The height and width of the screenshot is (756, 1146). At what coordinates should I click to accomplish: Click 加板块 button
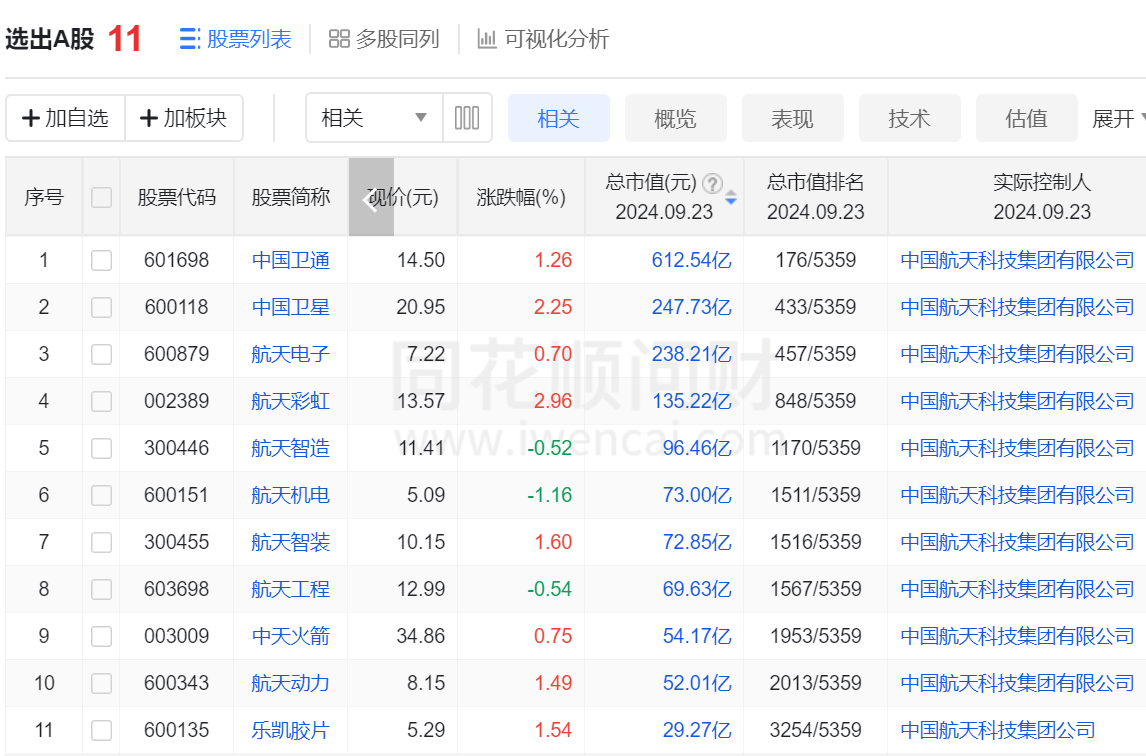183,118
